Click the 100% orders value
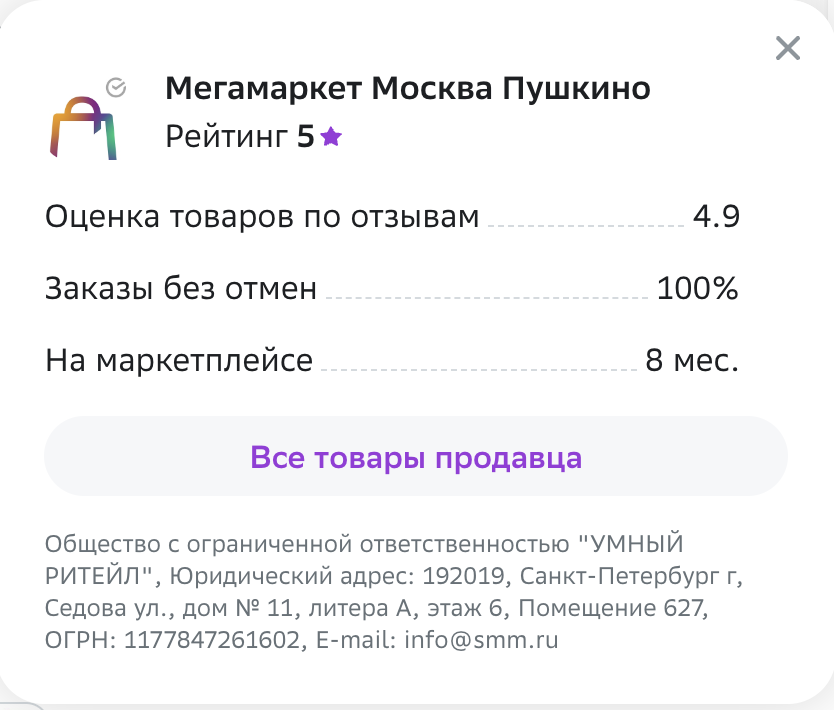The image size is (834, 710). coord(697,288)
